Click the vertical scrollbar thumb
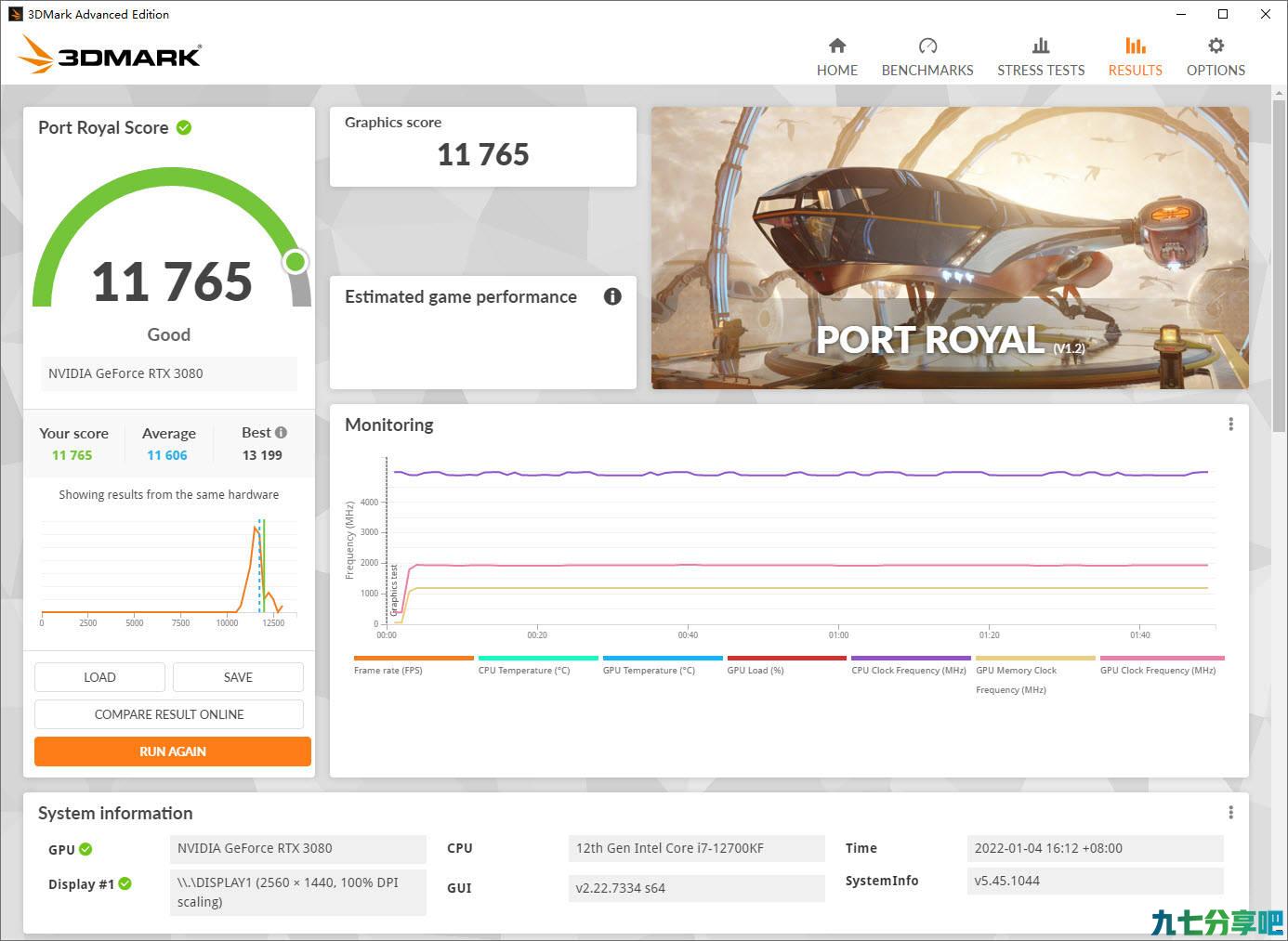This screenshot has height=941, width=1288. point(1279,265)
